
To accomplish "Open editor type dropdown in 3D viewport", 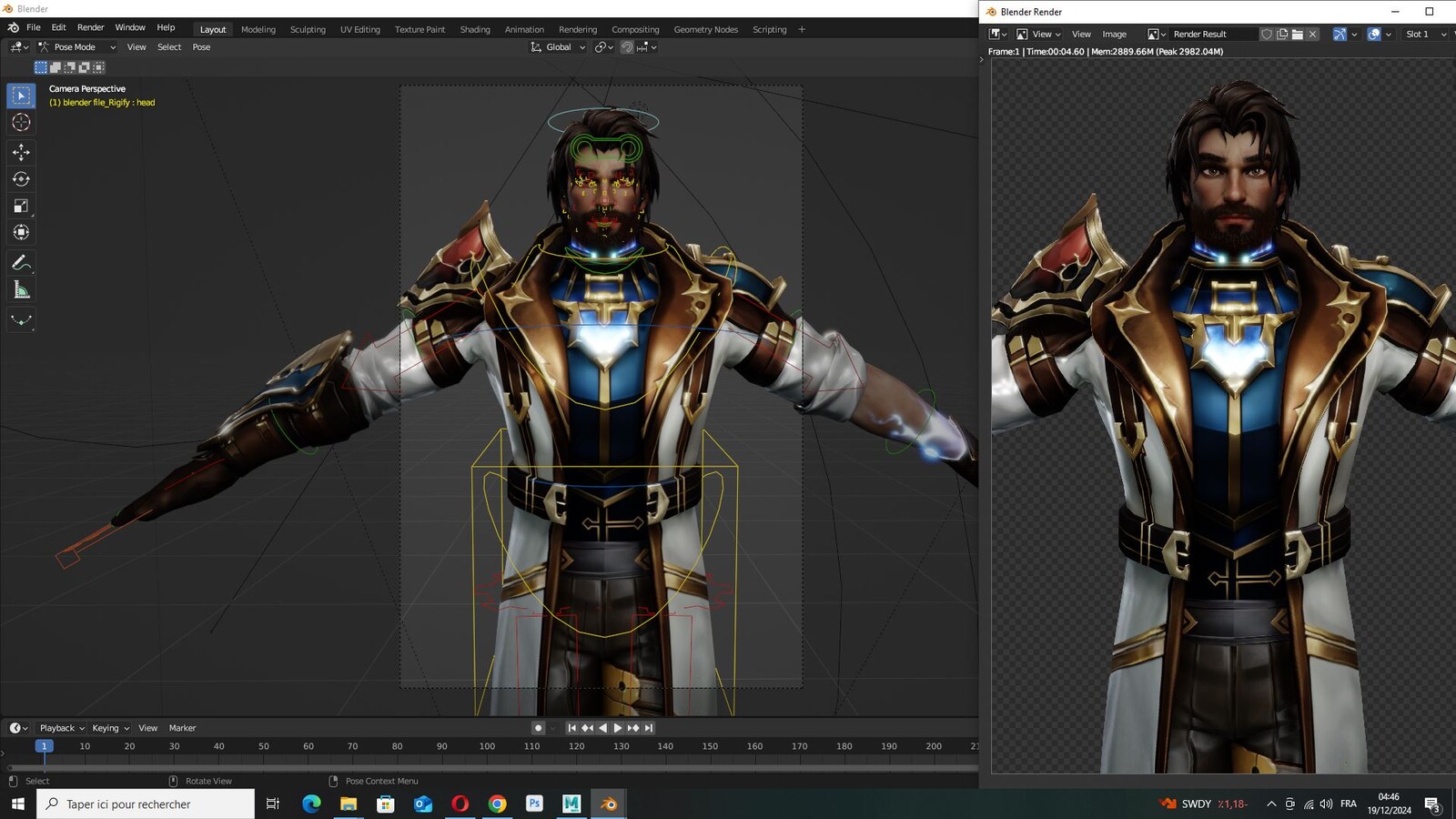I will pyautogui.click(x=18, y=47).
